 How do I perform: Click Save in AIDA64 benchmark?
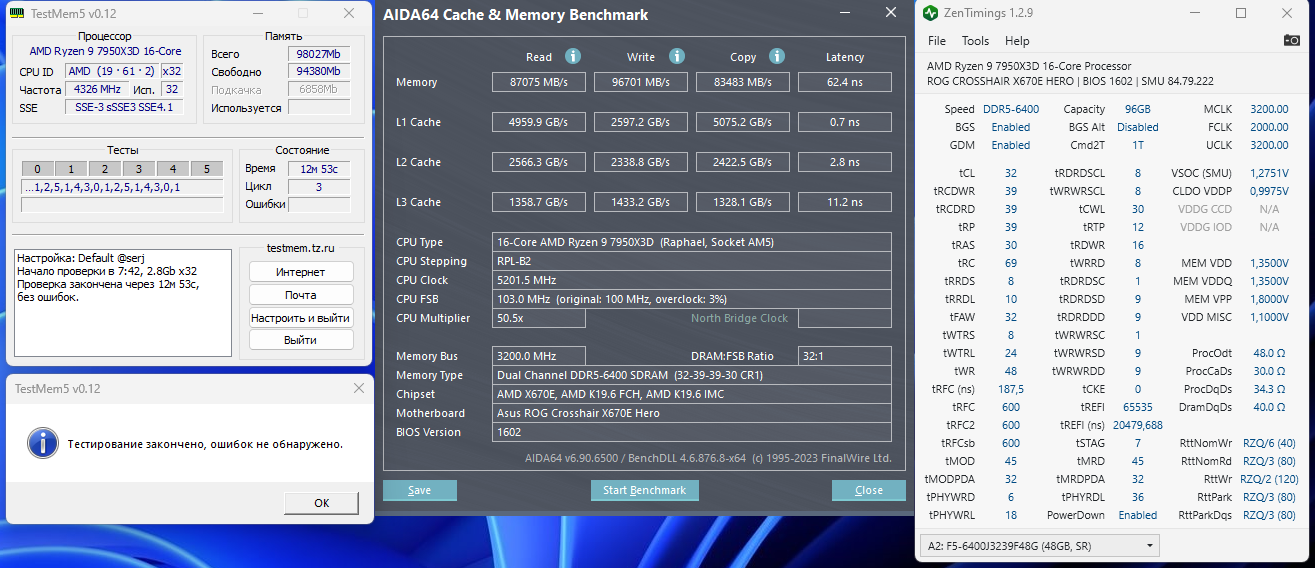(420, 490)
